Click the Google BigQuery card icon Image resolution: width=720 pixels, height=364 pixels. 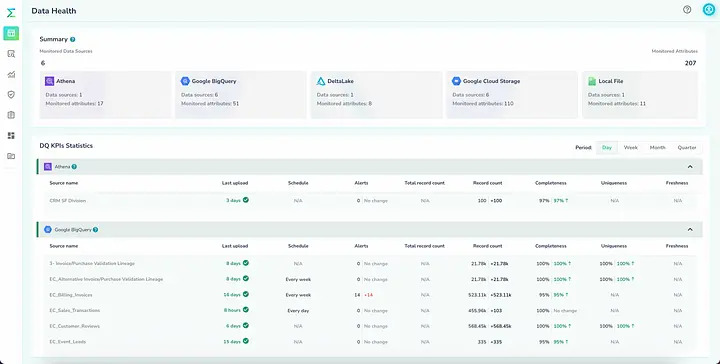pos(185,81)
